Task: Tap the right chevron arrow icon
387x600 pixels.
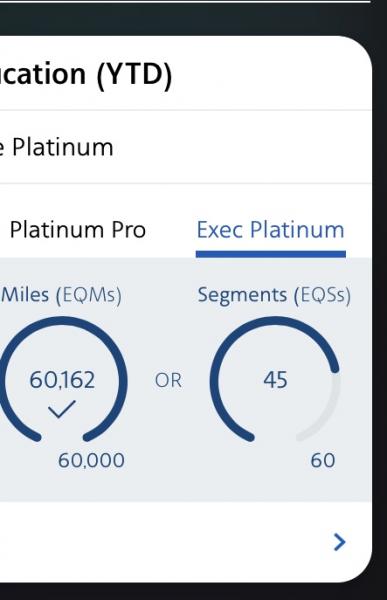Action: (x=339, y=542)
